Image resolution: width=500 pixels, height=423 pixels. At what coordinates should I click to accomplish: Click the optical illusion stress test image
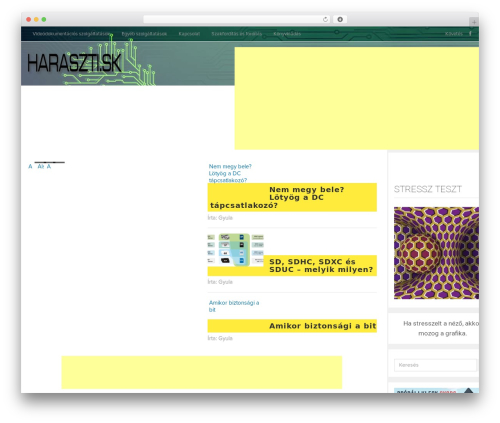[436, 253]
